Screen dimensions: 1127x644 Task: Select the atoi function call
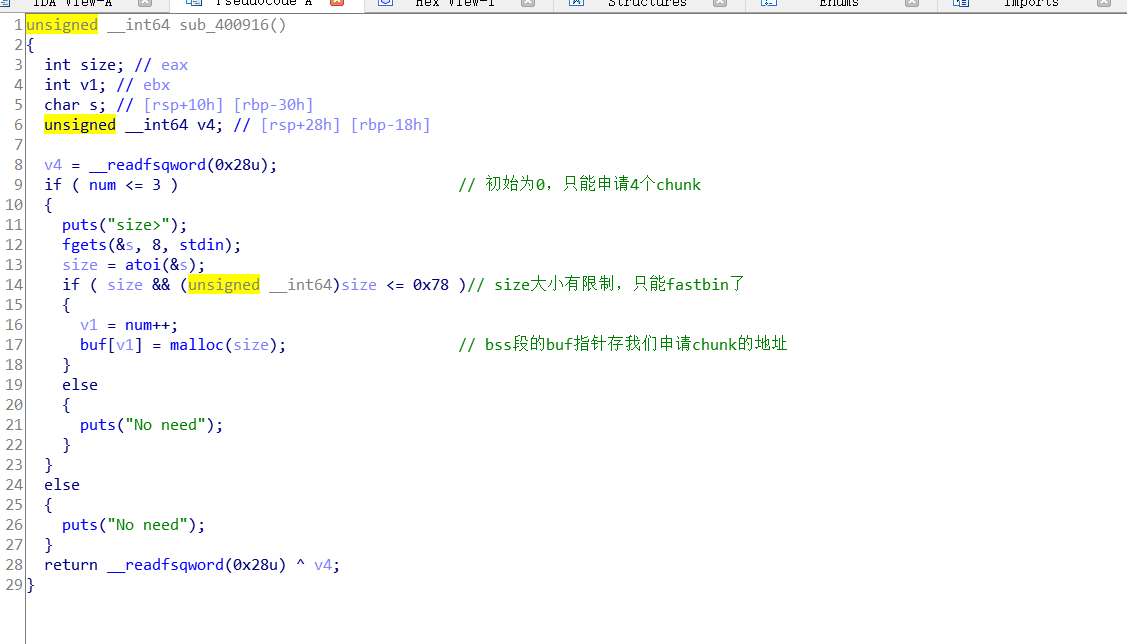tap(142, 264)
